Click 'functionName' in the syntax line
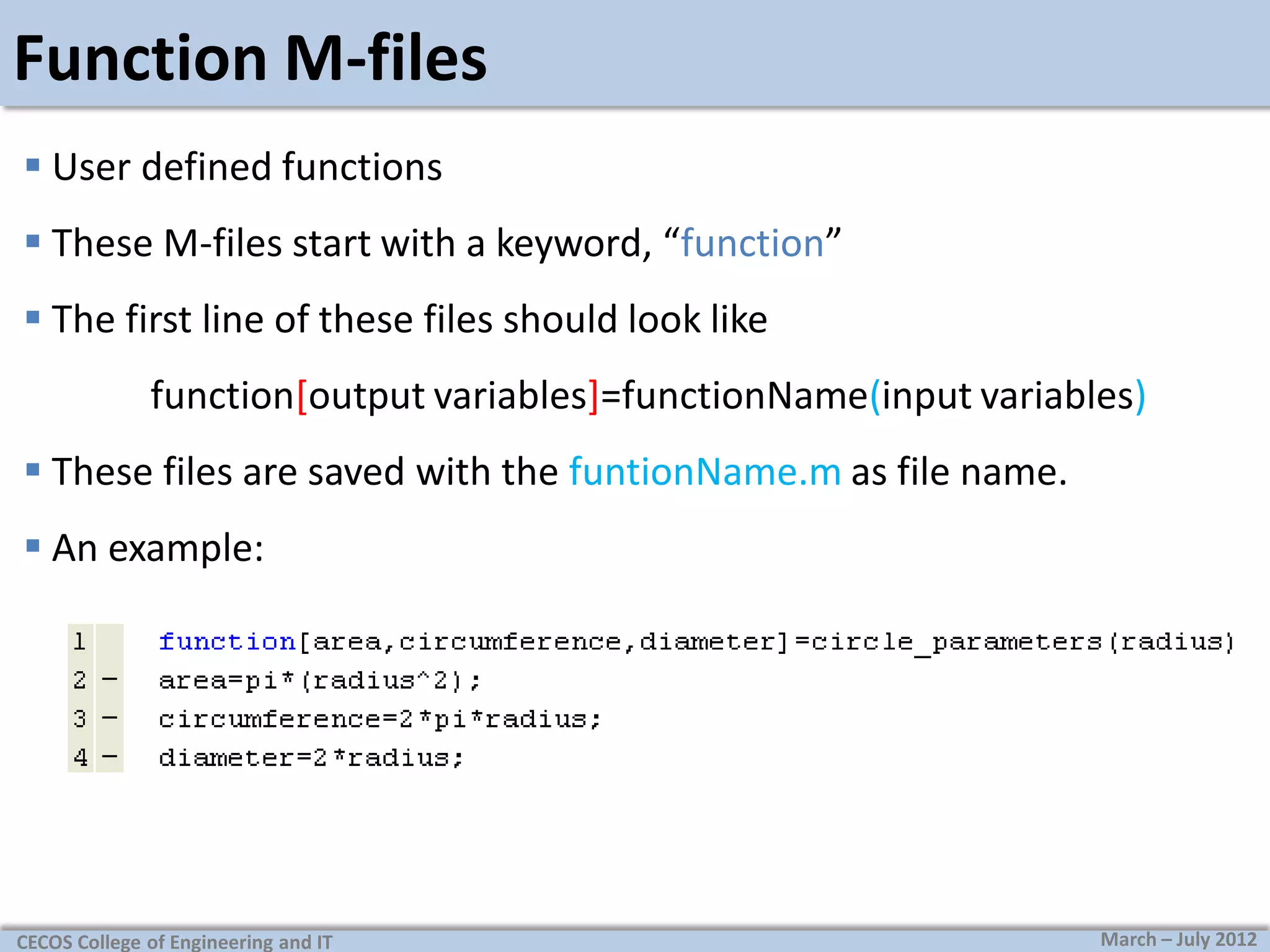This screenshot has height=952, width=1270. tap(745, 396)
